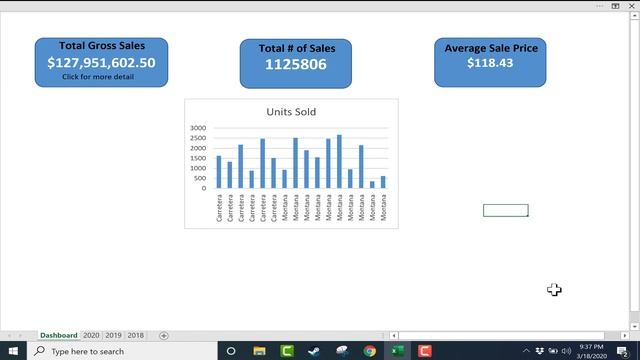Go to previous sheet tab arrow
This screenshot has width=640, height=360.
click(x=9, y=336)
